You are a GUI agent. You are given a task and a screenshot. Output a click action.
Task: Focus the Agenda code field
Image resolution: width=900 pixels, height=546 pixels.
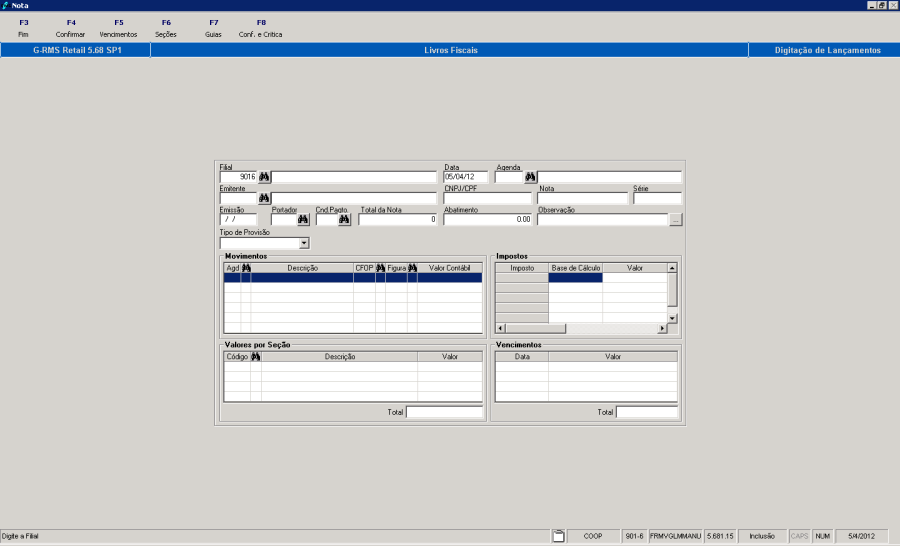coord(509,177)
